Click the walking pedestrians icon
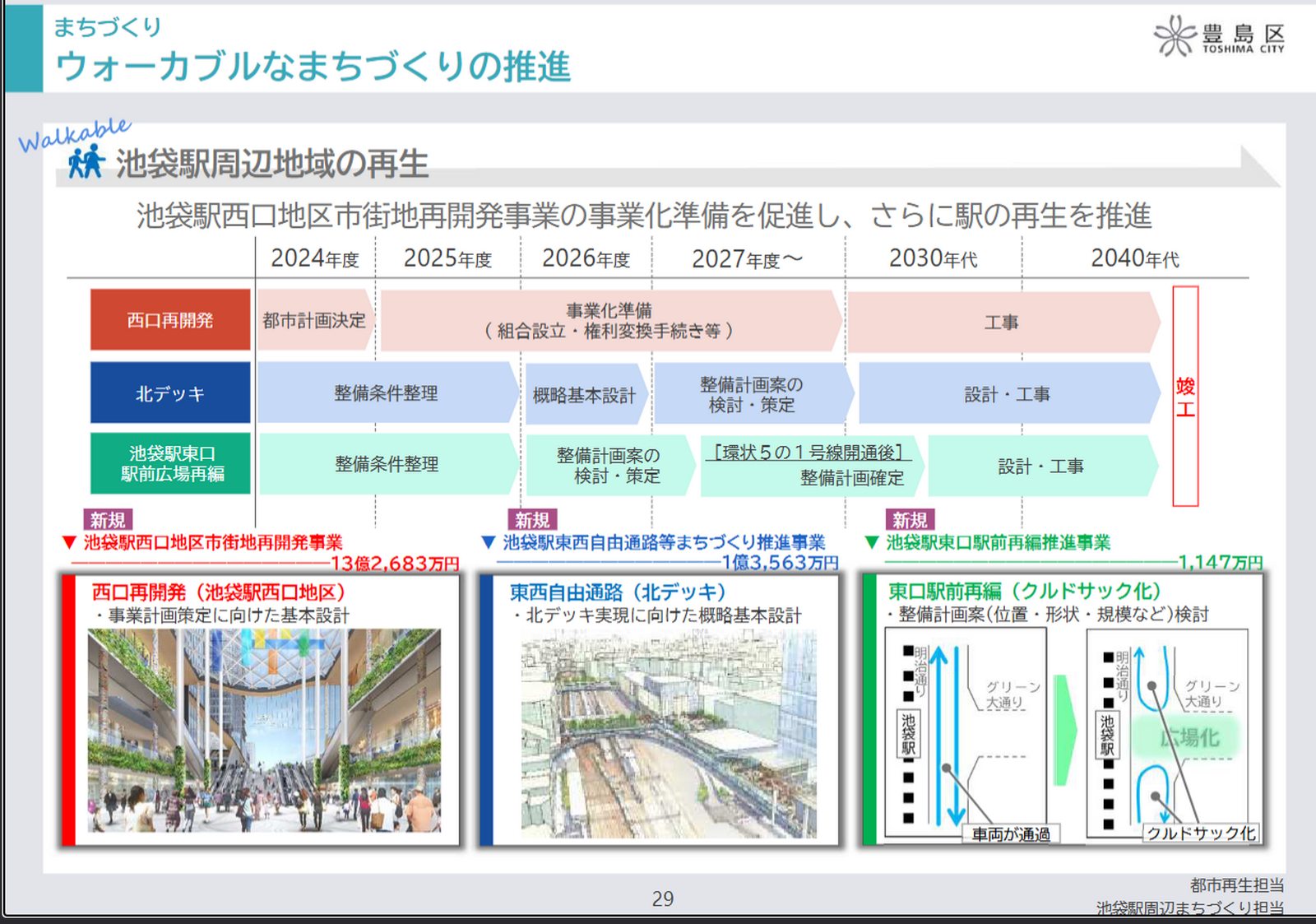Screen dimensions: 1316x924 [x=86, y=161]
